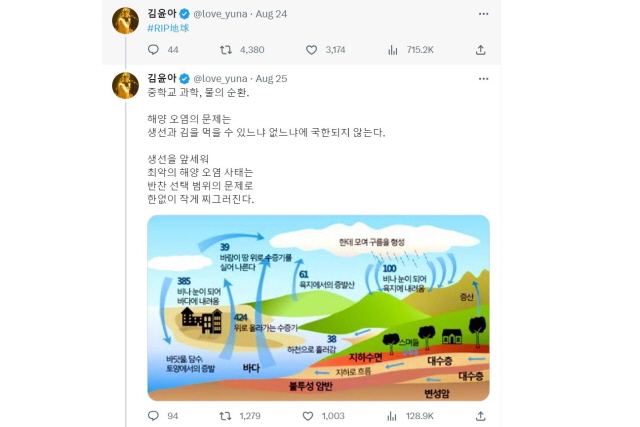View analytics showing 128.9K views

pos(393,415)
